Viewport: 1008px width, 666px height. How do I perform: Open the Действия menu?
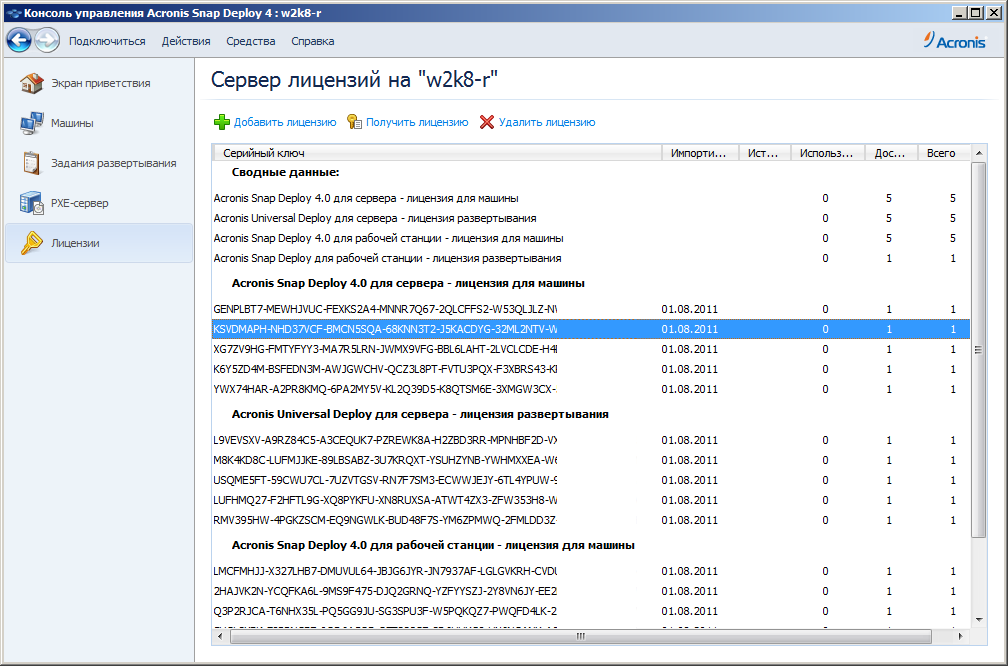tap(186, 41)
